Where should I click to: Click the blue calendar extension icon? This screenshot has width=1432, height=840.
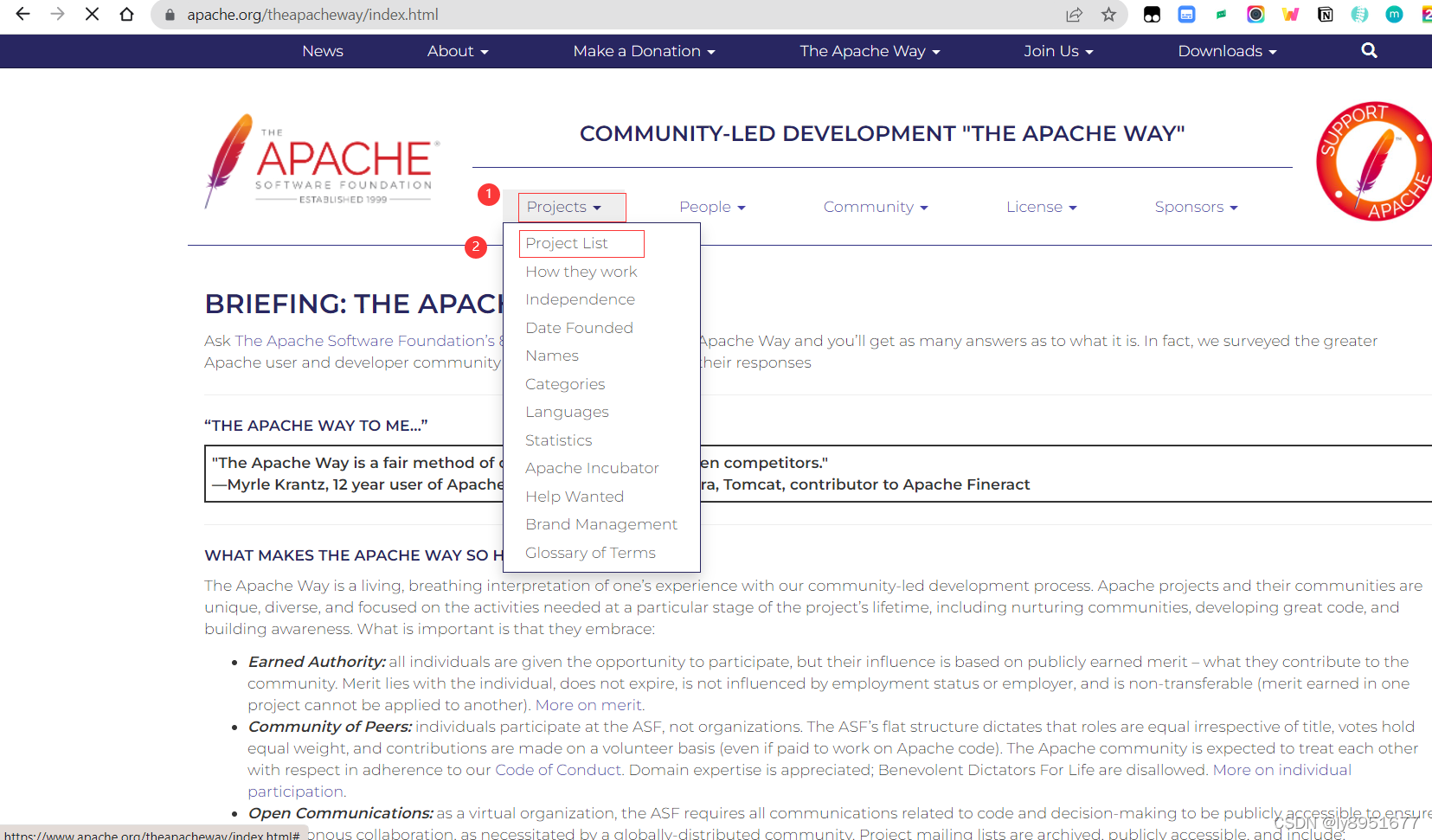pyautogui.click(x=1186, y=14)
